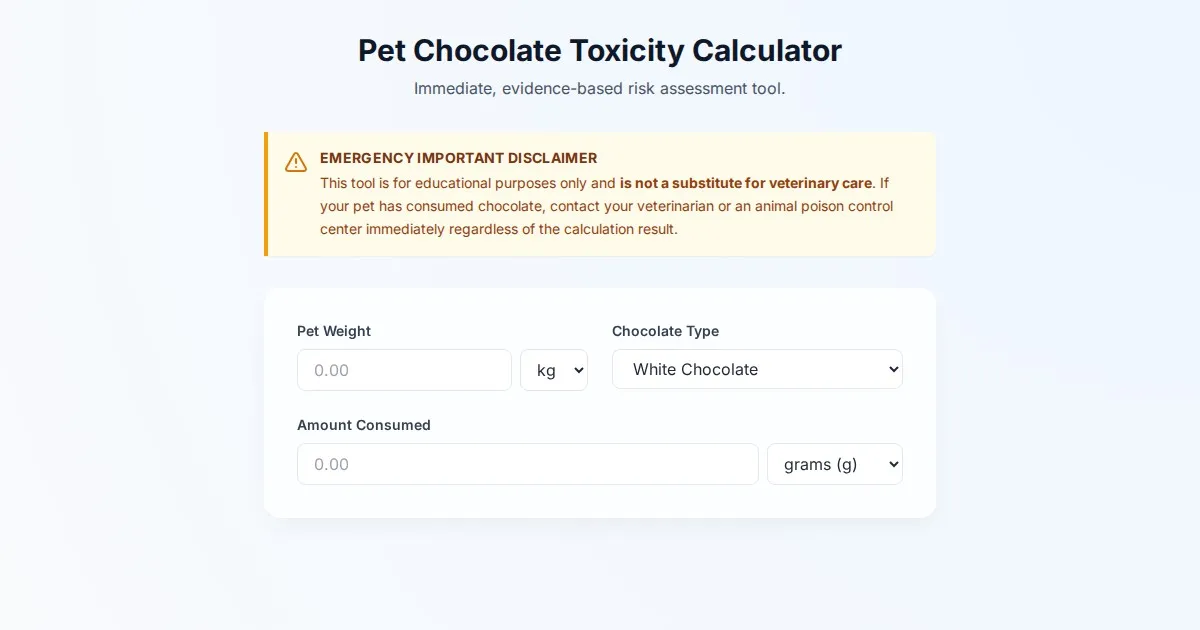The image size is (1200, 630).
Task: Click bold "is not a substitute" text
Action: point(745,183)
